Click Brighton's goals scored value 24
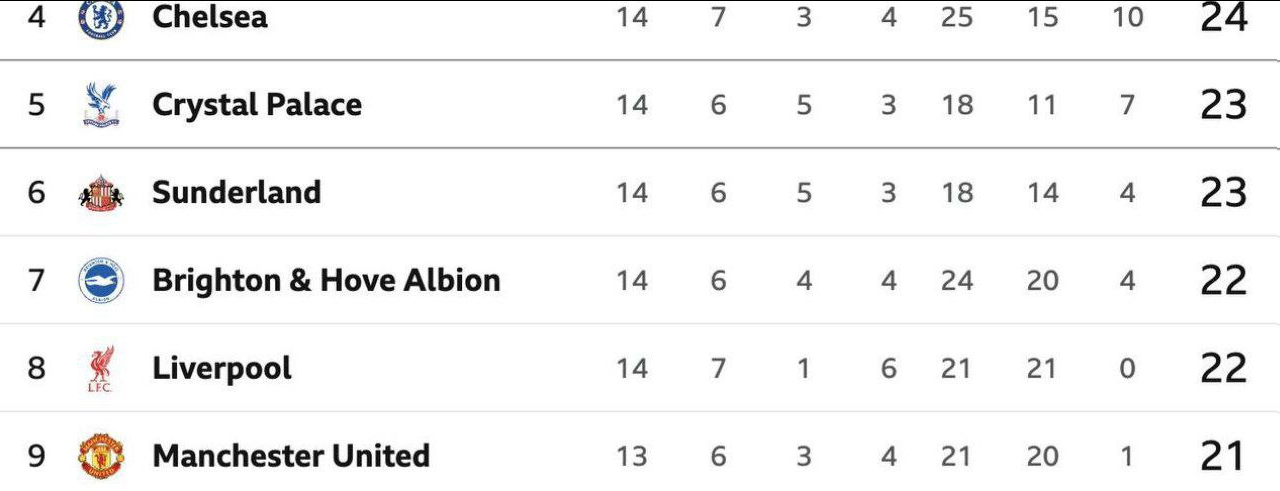The height and width of the screenshot is (491, 1280). 957,281
